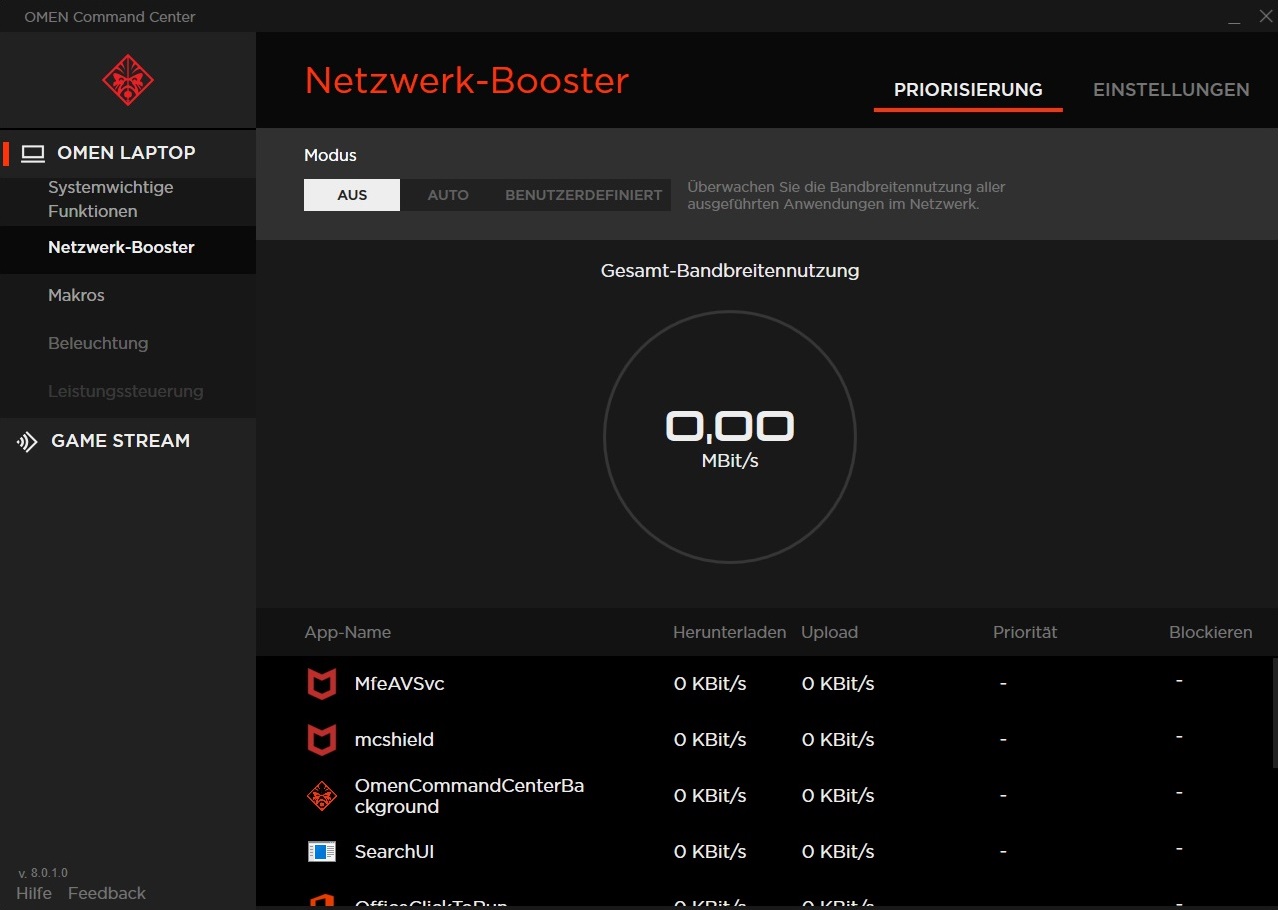Click the laptop icon beside OMEN LAPTOP
The image size is (1278, 910).
point(34,154)
